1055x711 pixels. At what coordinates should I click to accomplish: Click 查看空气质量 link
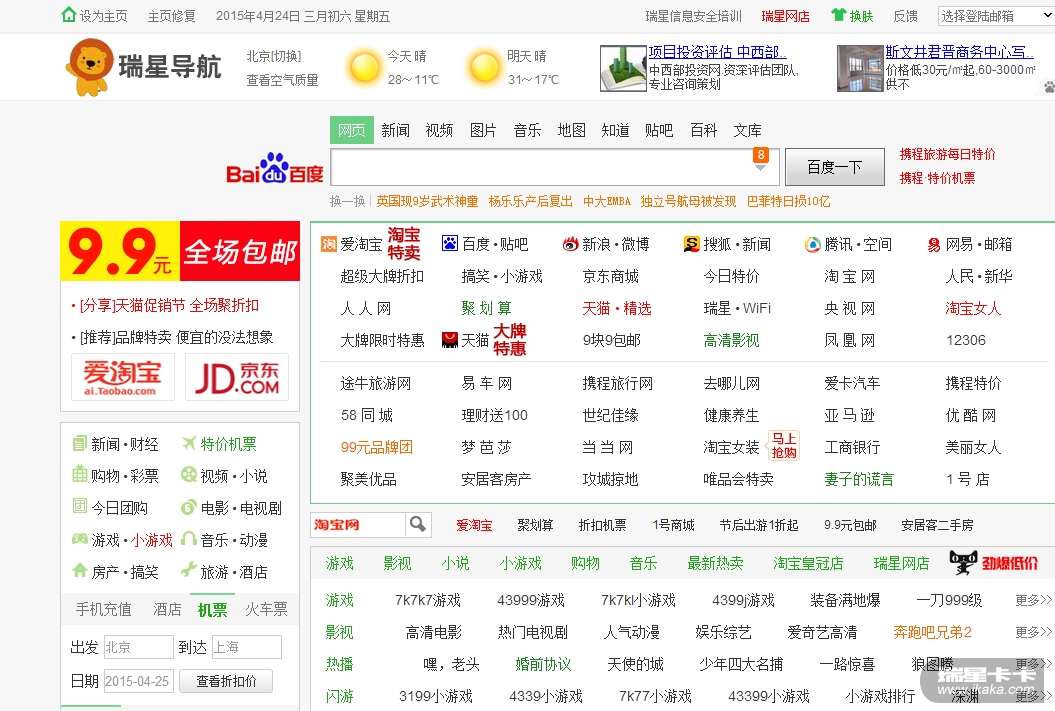tap(283, 80)
